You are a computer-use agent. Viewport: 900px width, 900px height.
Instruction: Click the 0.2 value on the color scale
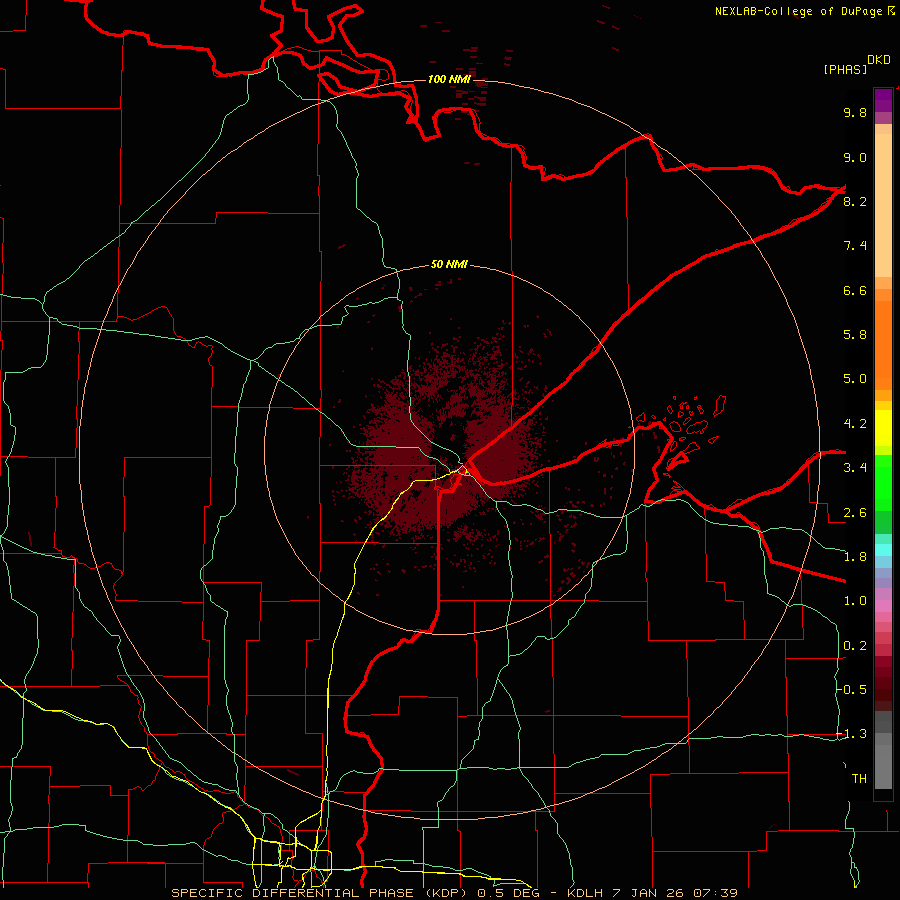pyautogui.click(x=855, y=646)
